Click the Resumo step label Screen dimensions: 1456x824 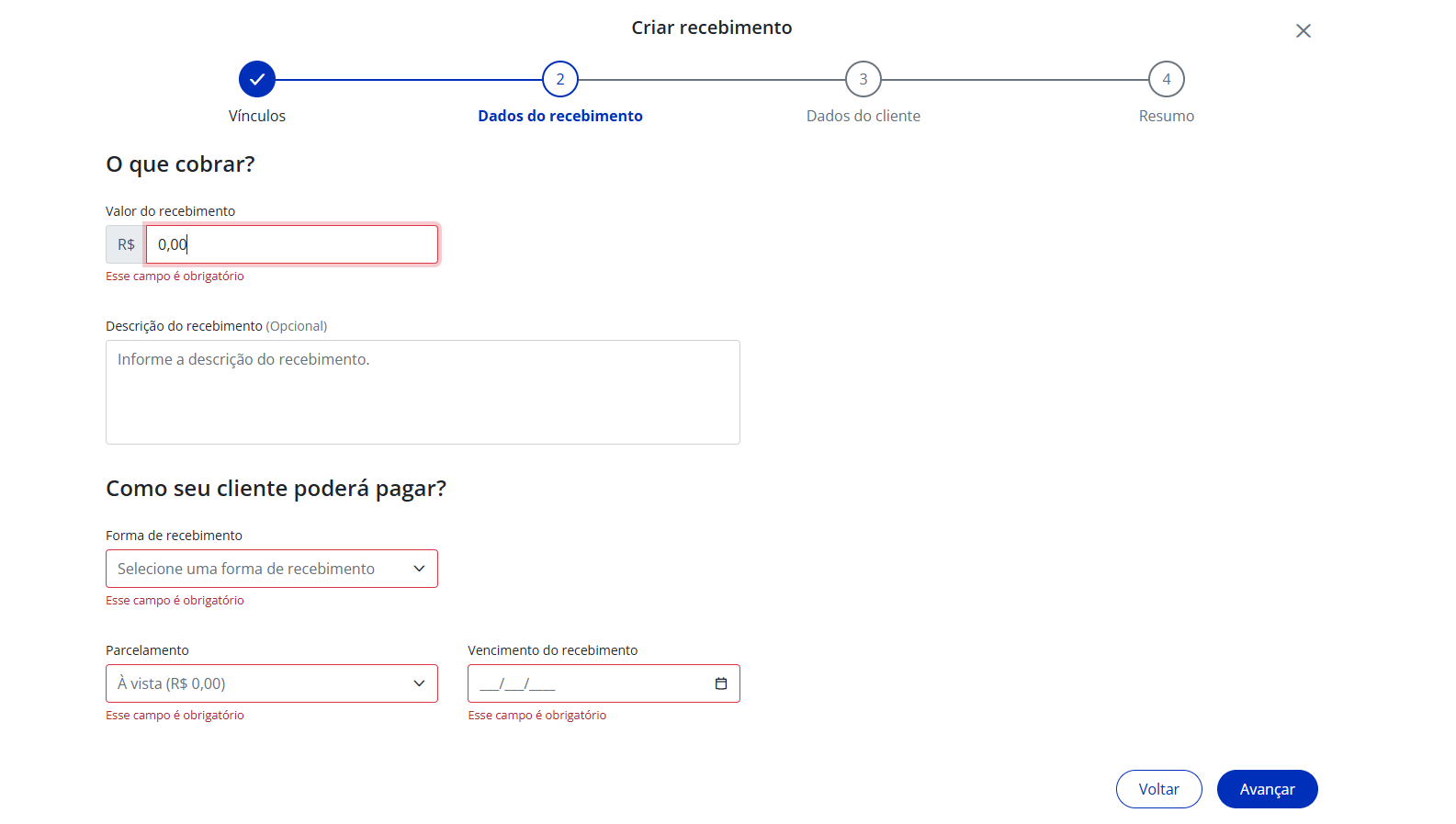tap(1167, 116)
